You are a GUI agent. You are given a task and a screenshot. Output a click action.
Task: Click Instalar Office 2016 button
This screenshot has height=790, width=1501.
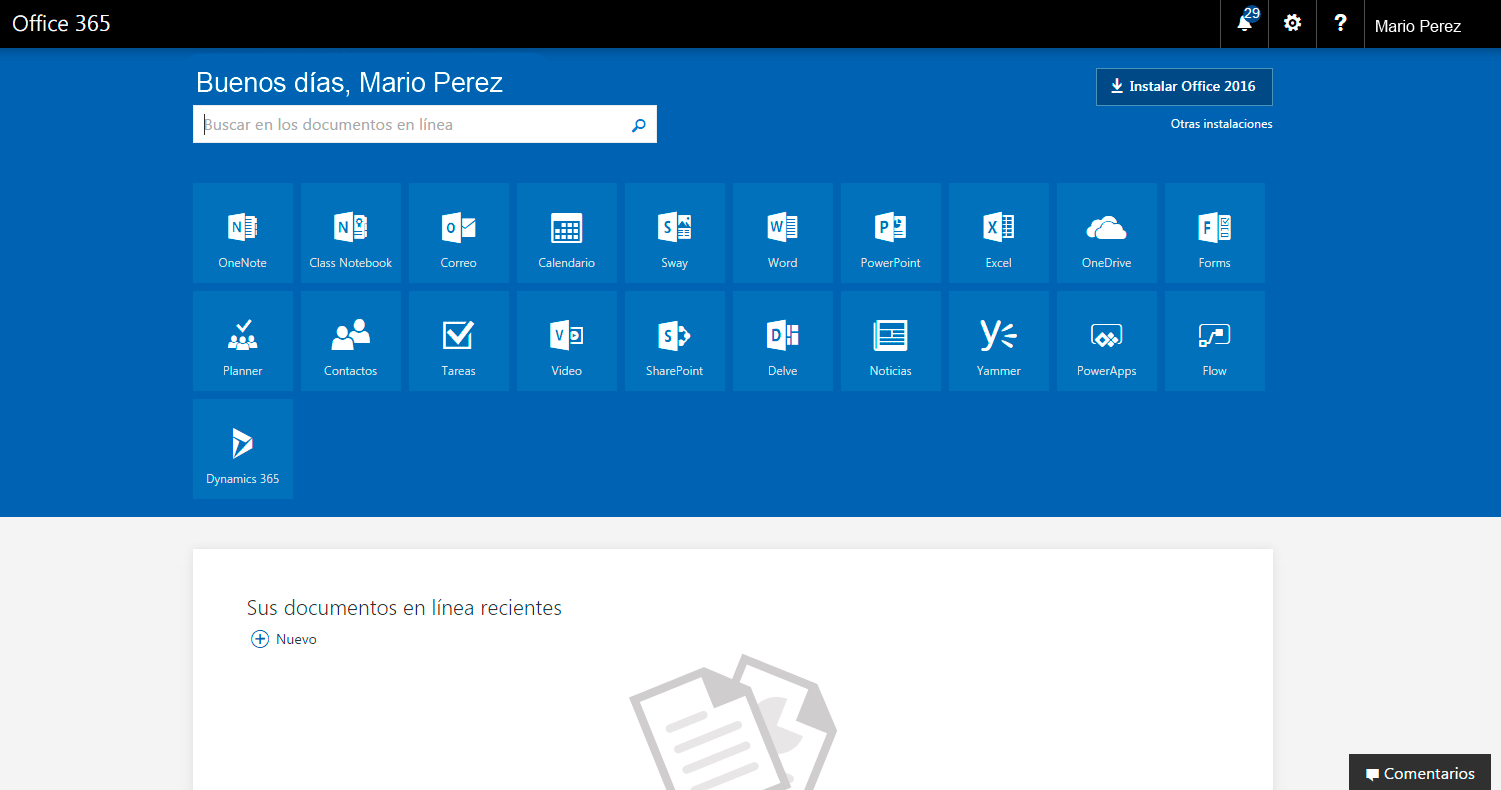pyautogui.click(x=1184, y=87)
